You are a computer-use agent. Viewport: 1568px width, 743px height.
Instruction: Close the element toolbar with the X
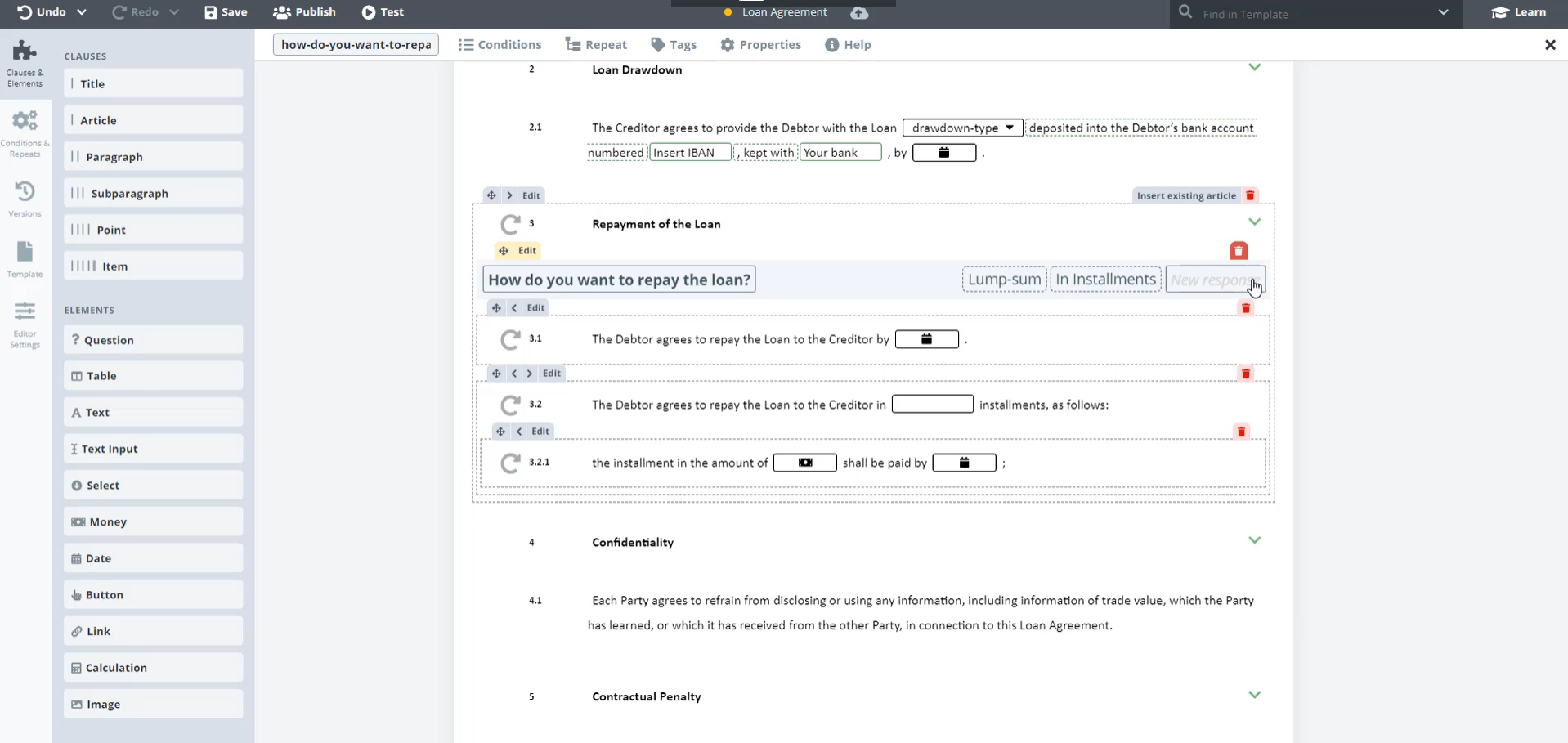[1550, 45]
